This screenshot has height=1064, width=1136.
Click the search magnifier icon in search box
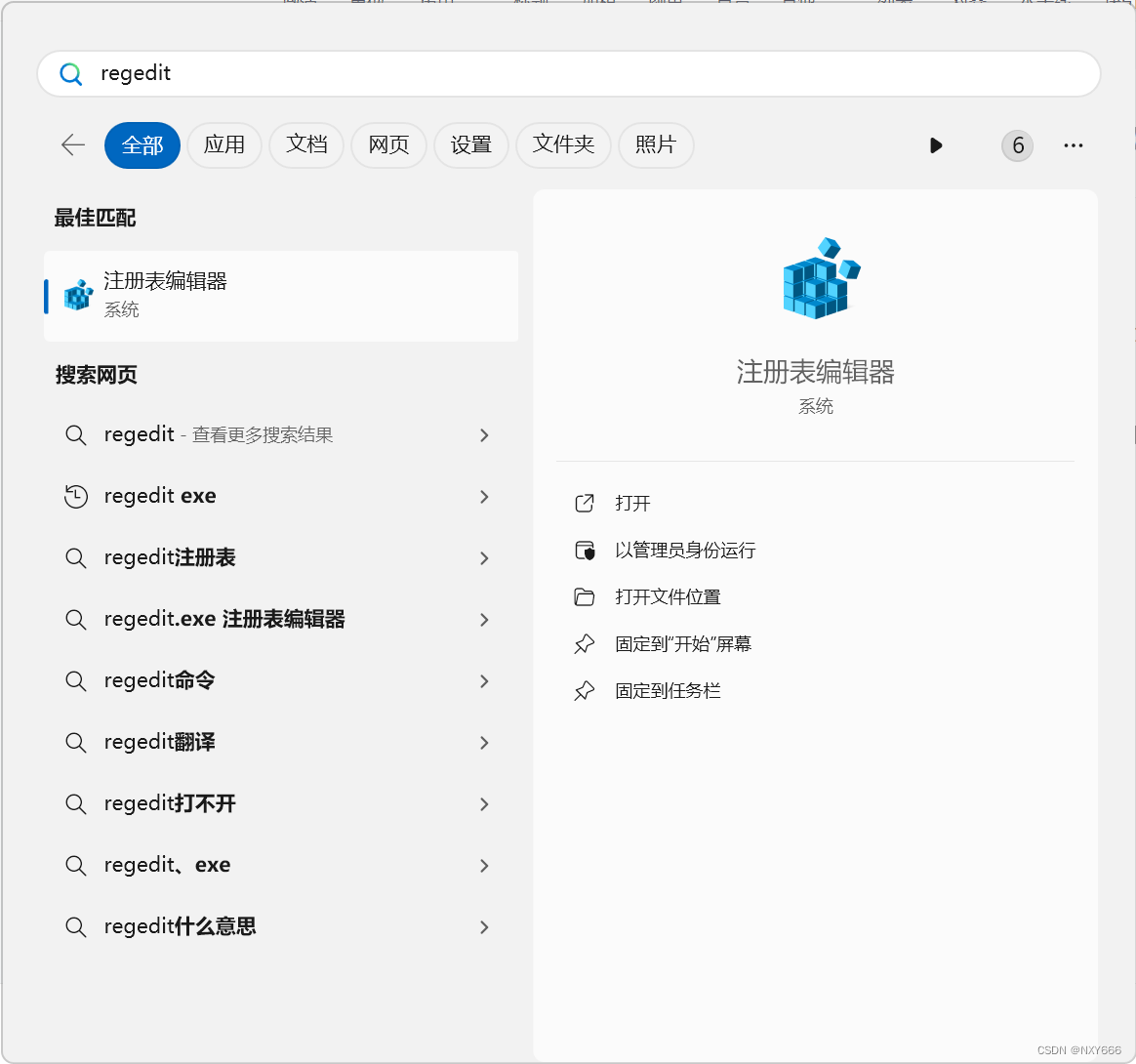pos(70,74)
